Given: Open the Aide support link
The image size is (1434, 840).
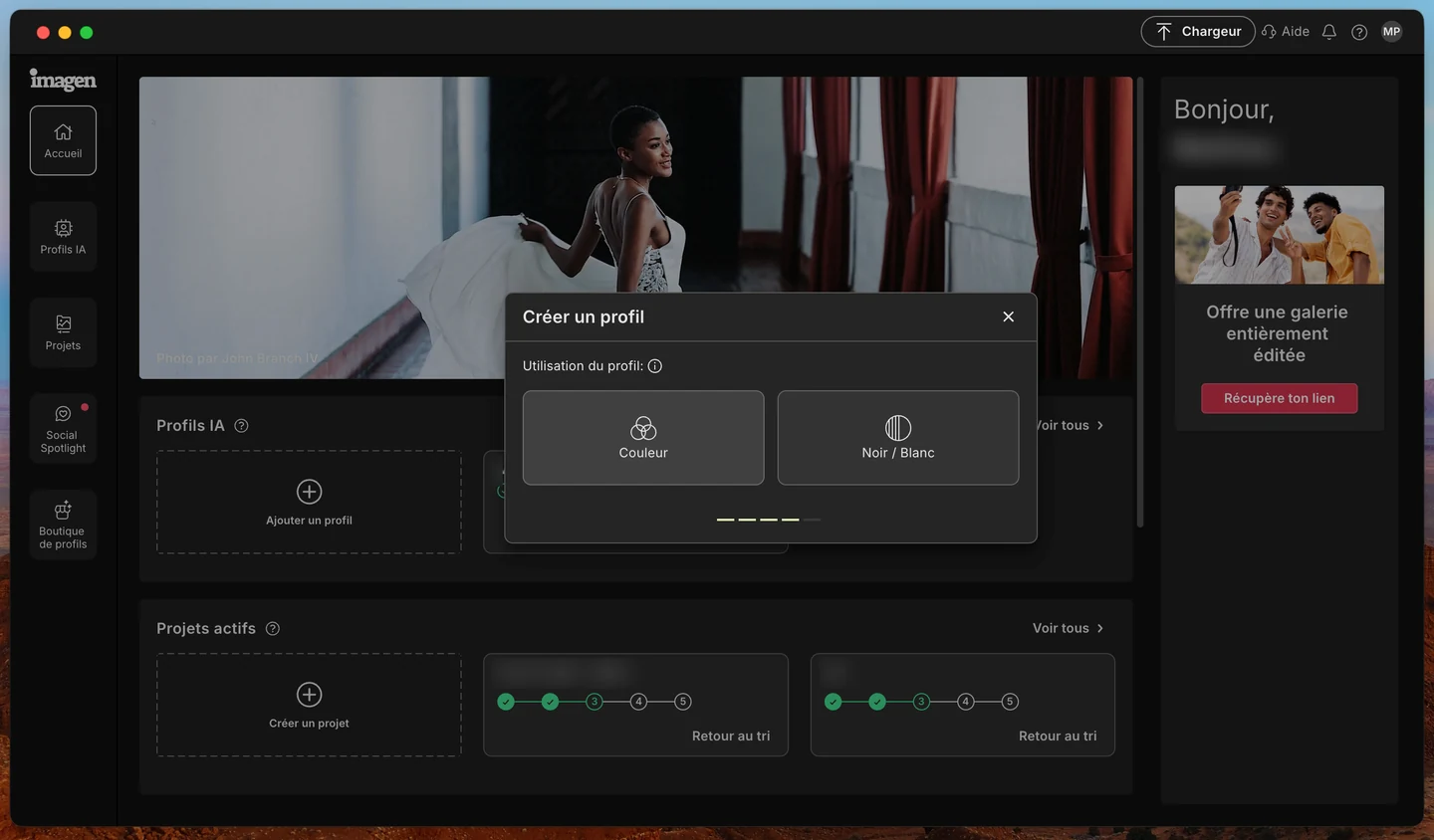Looking at the screenshot, I should pos(1286,32).
